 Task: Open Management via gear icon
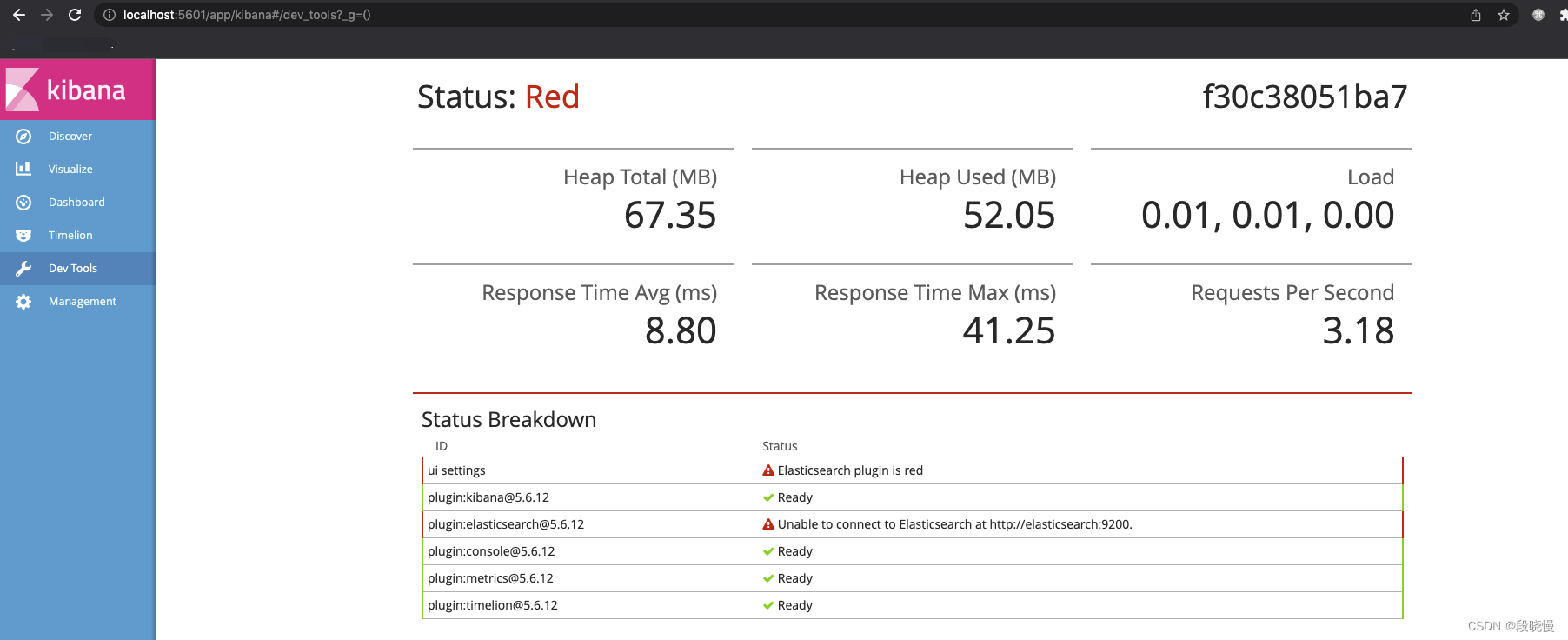(x=23, y=302)
